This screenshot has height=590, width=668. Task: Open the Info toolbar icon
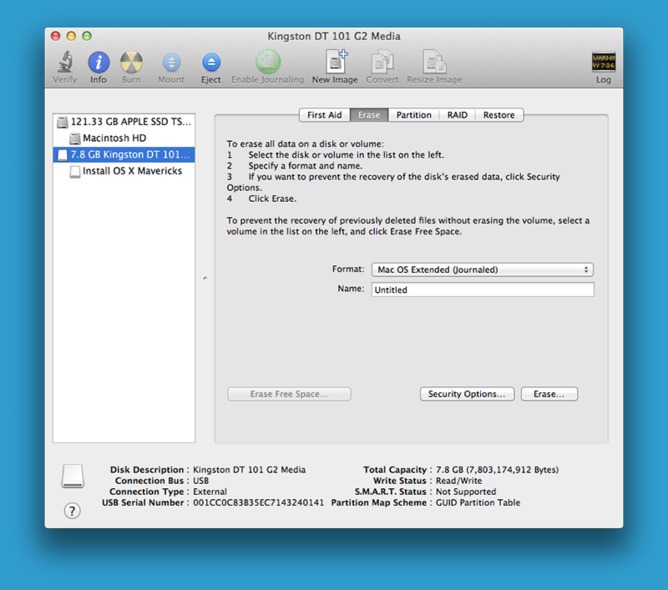click(98, 62)
